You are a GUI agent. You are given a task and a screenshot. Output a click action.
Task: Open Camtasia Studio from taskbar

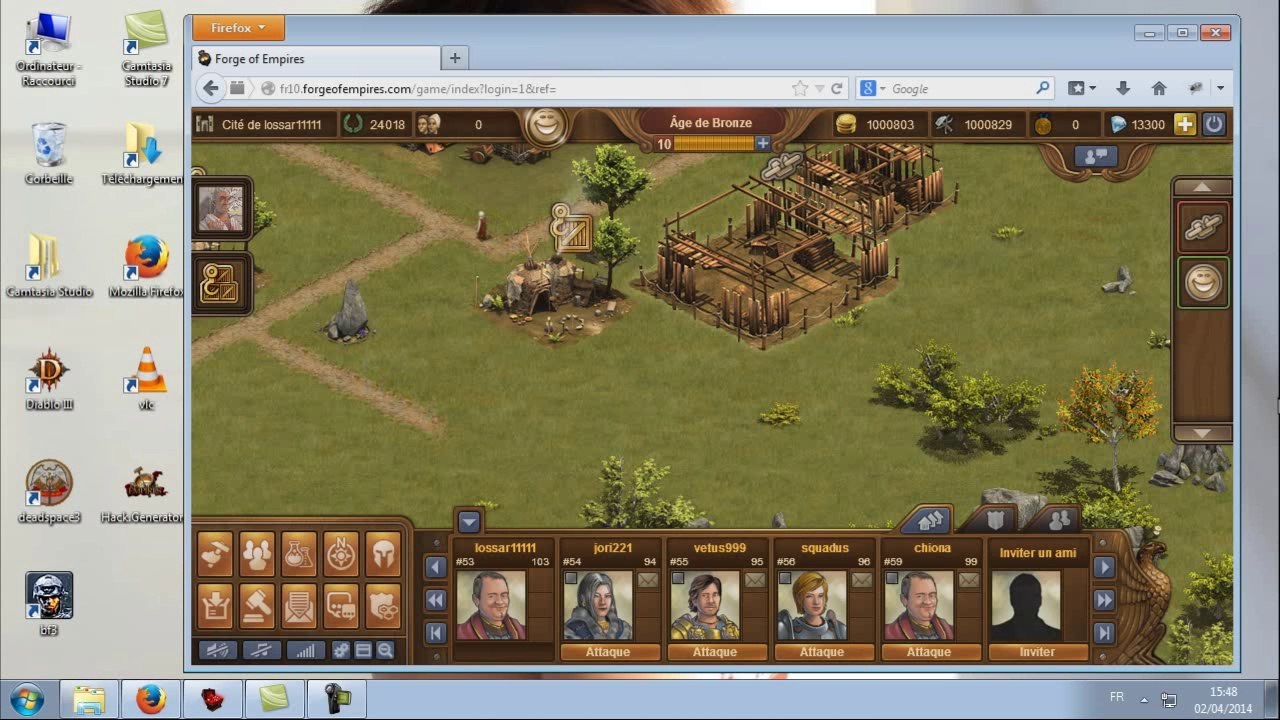[274, 698]
